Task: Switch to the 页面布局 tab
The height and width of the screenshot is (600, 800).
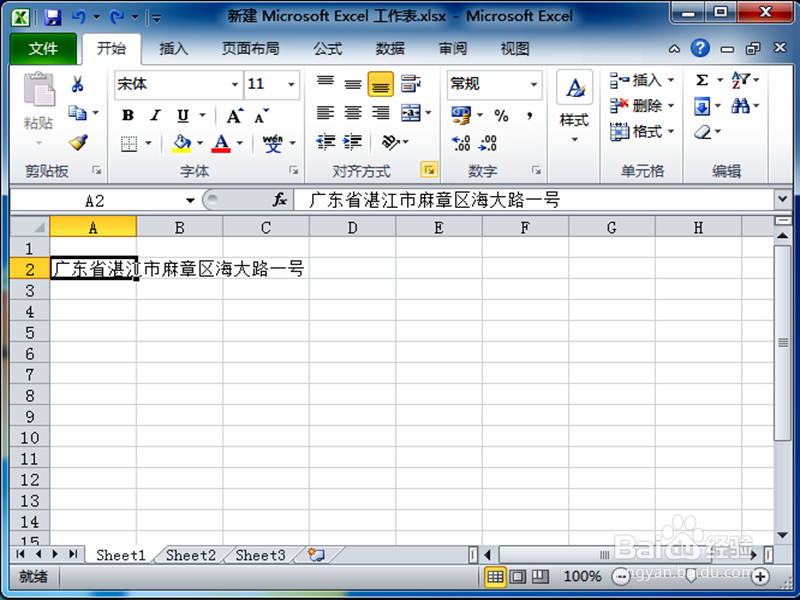Action: [x=251, y=48]
